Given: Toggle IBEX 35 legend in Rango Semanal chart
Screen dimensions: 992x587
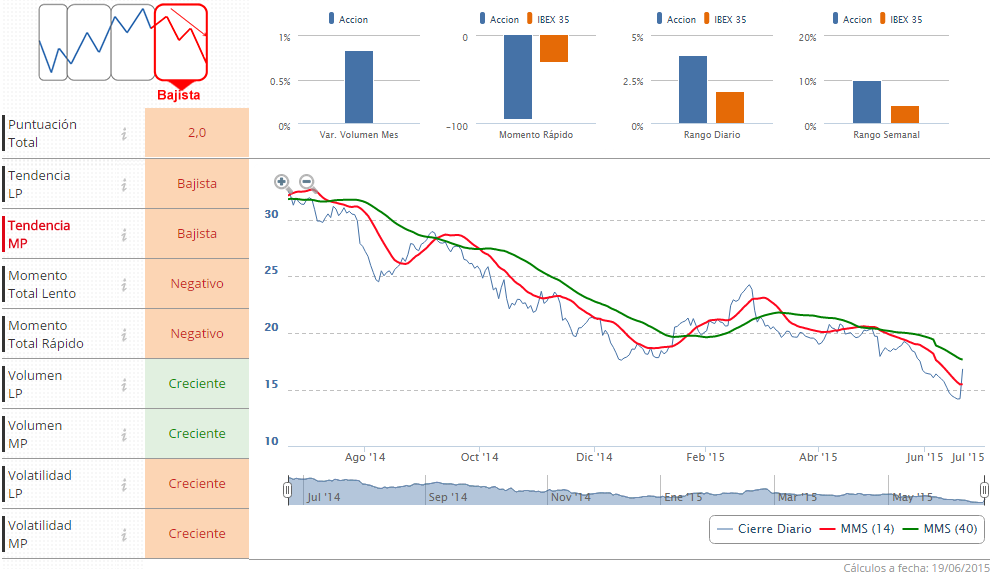Looking at the screenshot, I should click(x=901, y=19).
